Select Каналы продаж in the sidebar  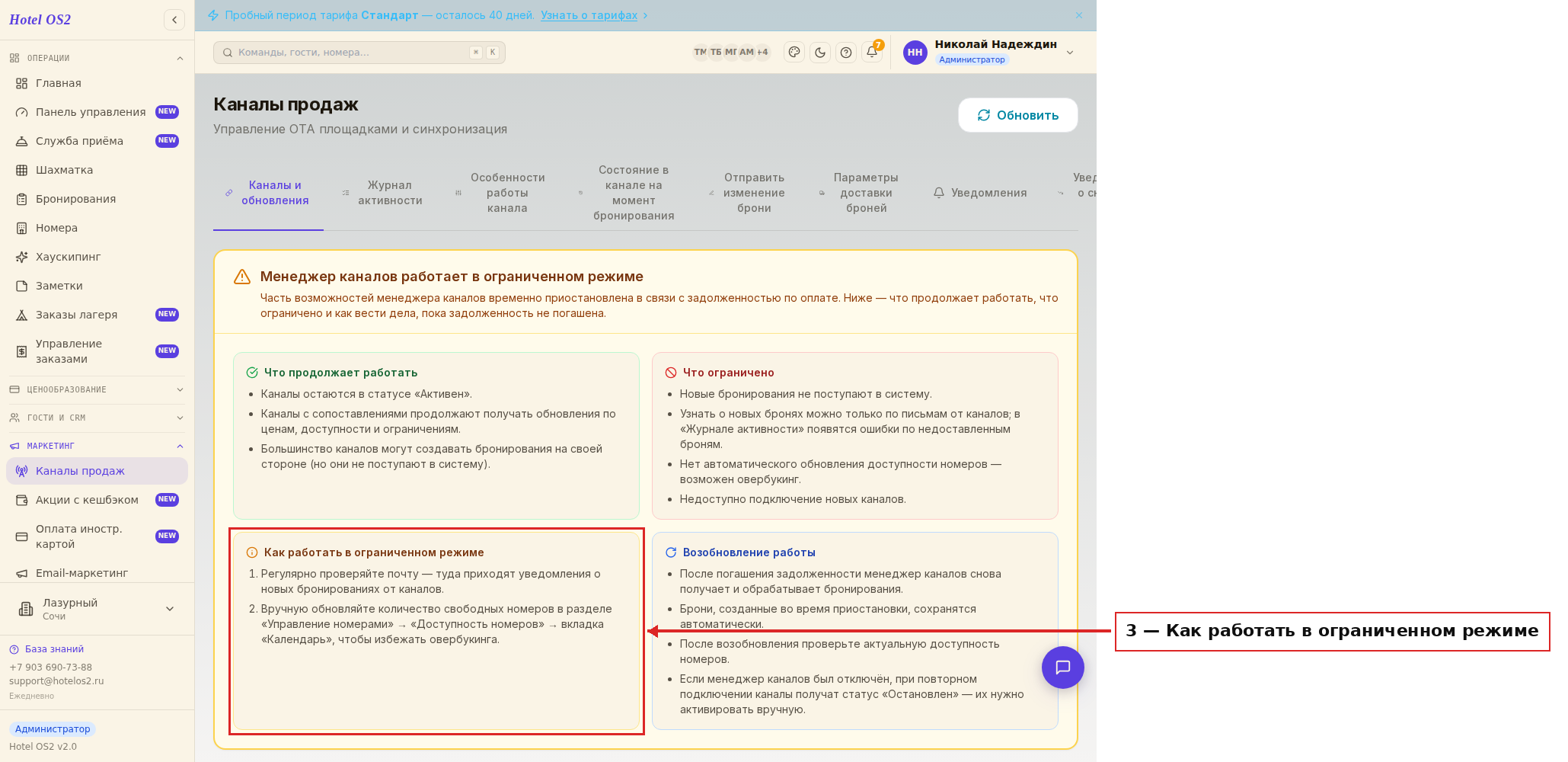97,471
